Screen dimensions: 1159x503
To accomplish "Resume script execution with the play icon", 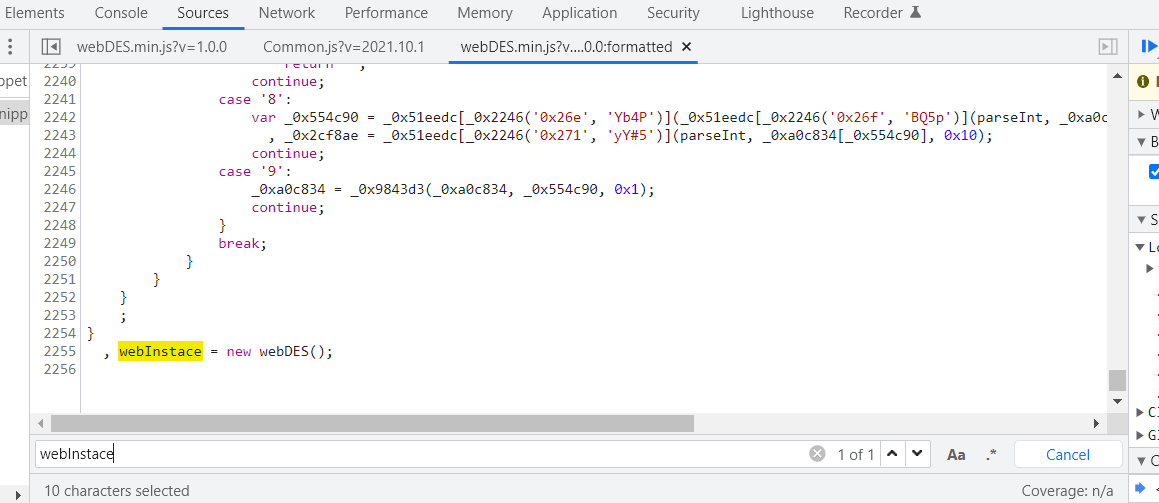I will 1149,47.
